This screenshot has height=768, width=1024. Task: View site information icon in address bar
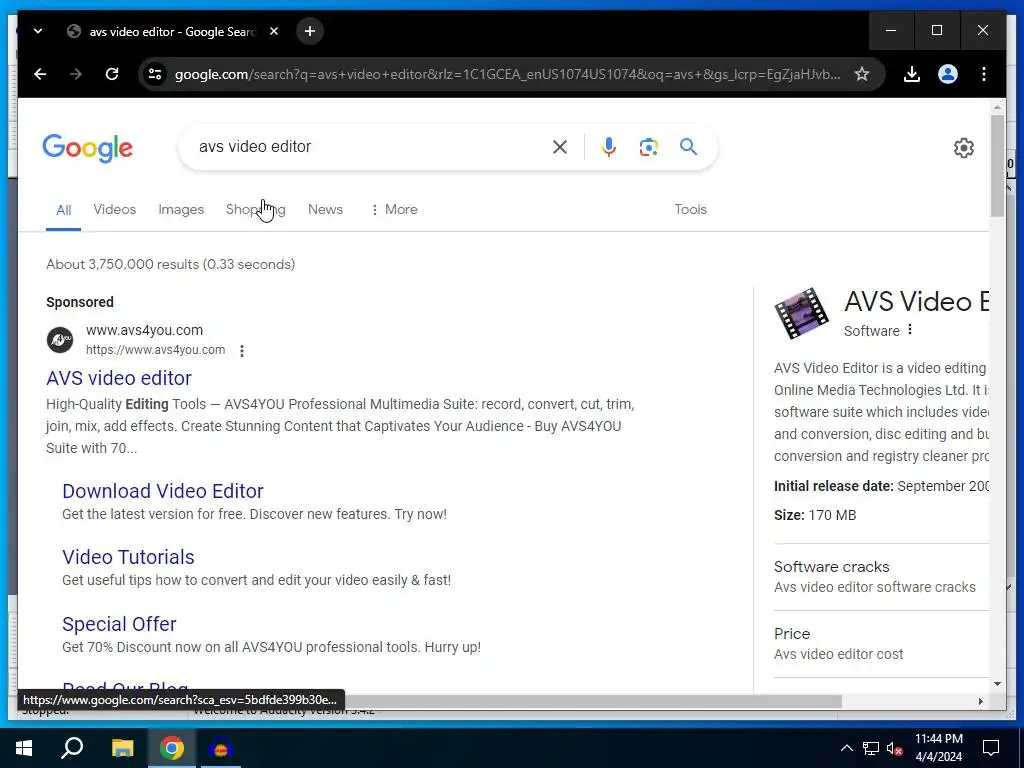click(x=155, y=74)
